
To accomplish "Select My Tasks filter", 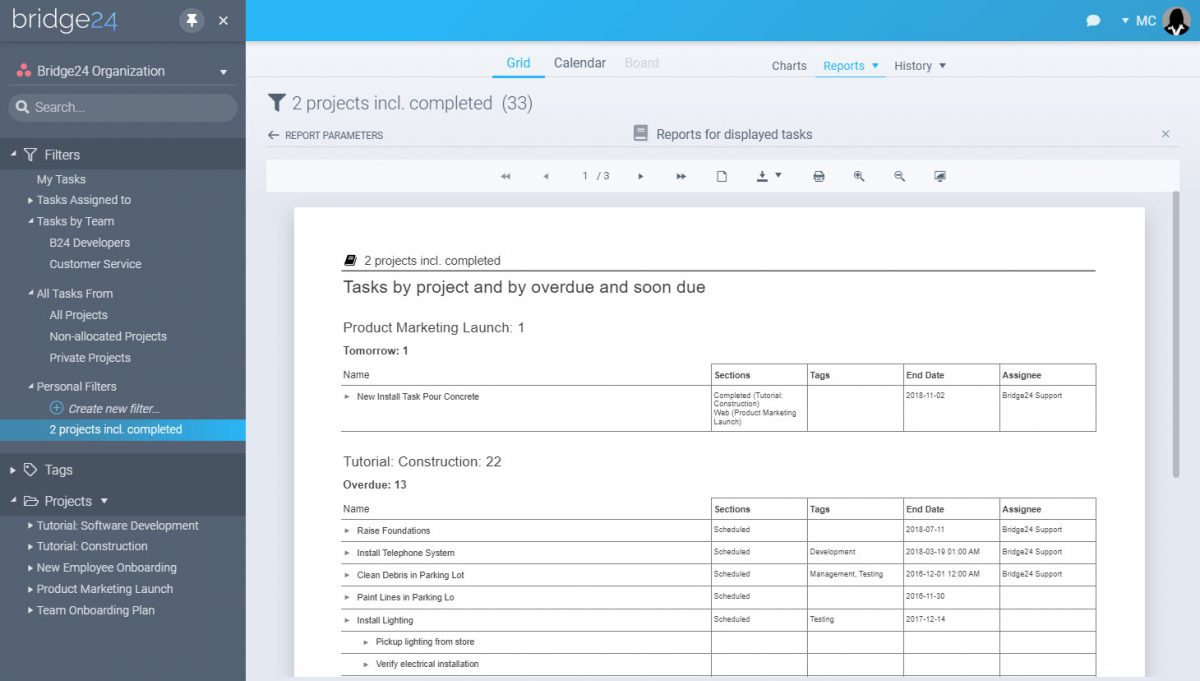I will coord(61,179).
